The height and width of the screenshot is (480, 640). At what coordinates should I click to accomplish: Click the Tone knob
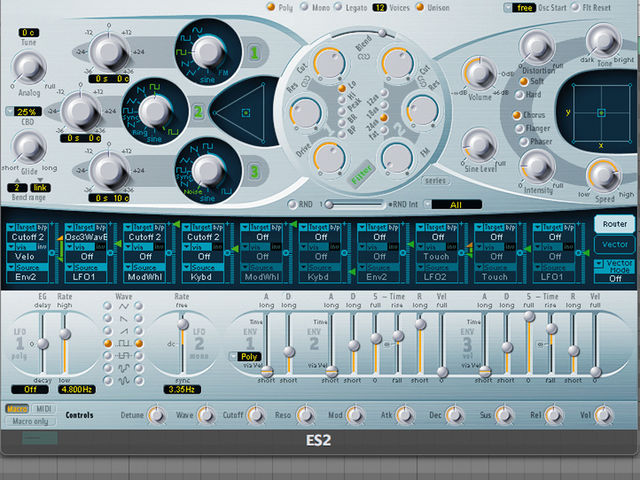tap(603, 40)
